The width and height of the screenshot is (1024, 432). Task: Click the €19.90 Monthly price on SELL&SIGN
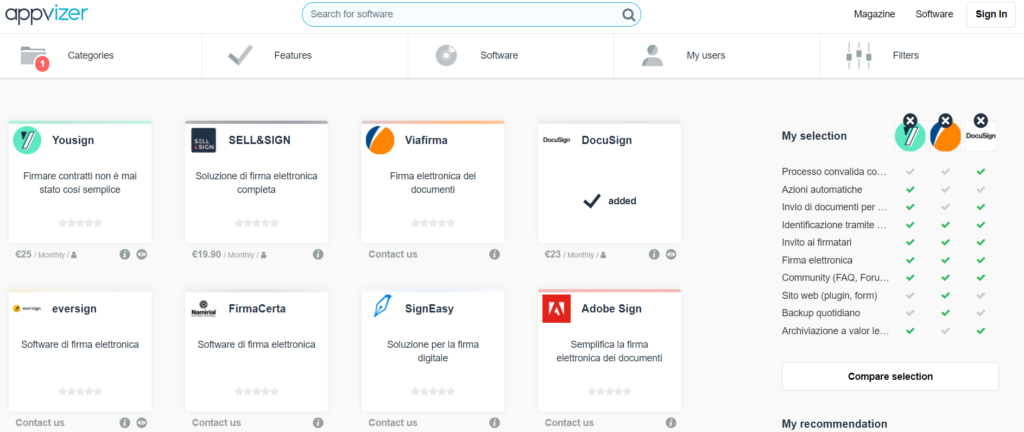(228, 255)
